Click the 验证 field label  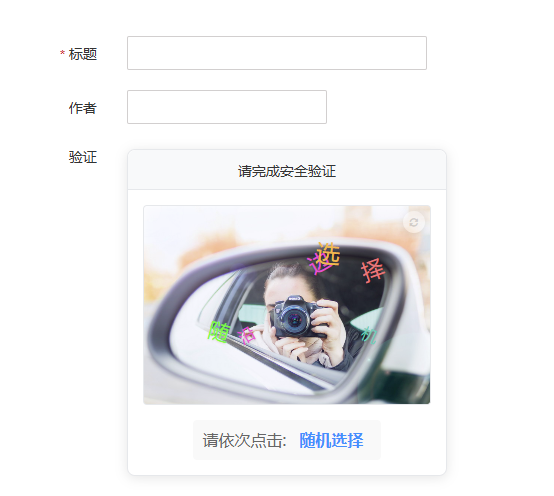tap(83, 157)
